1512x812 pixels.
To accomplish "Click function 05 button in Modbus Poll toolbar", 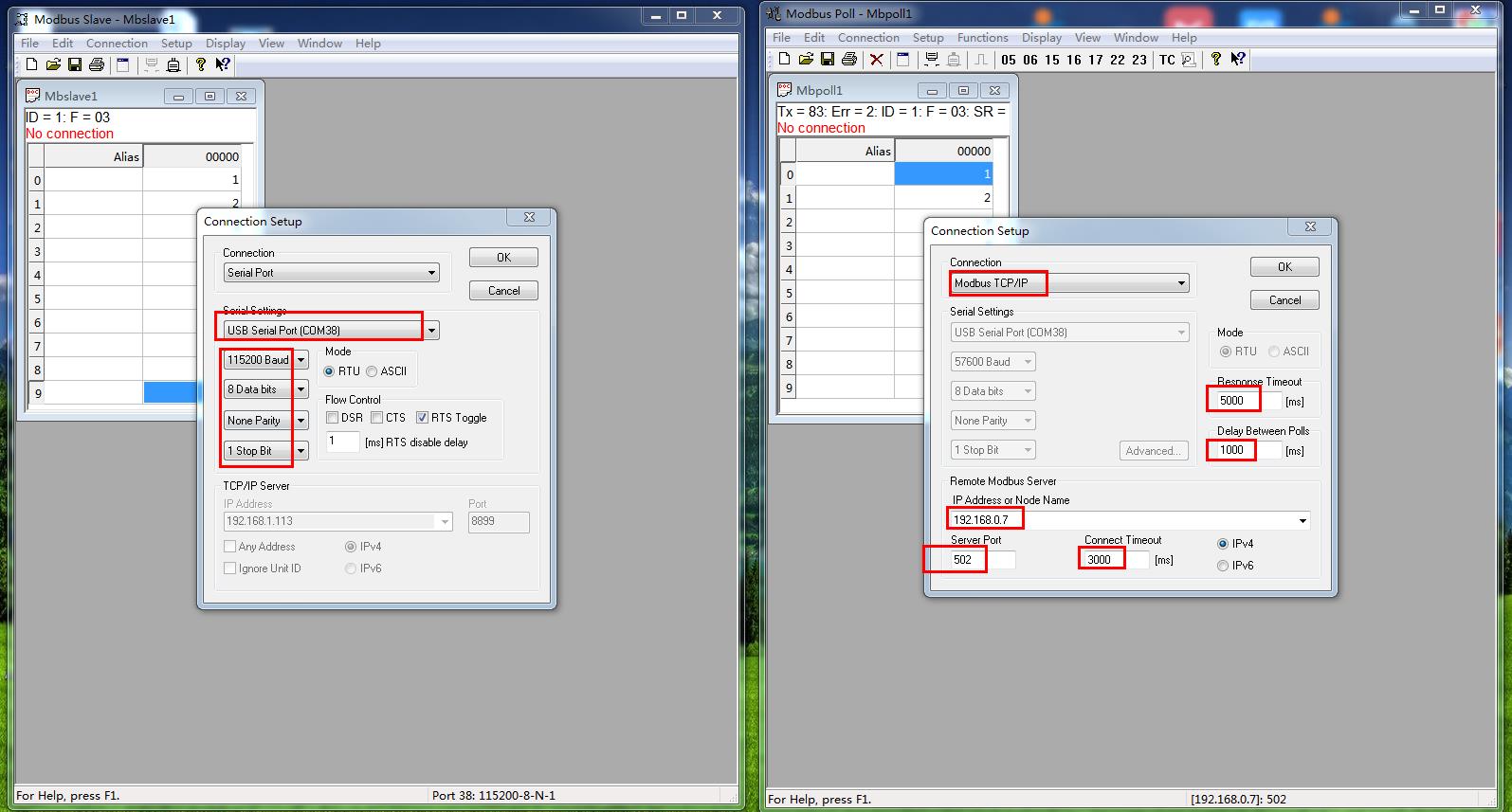I will [x=1009, y=60].
